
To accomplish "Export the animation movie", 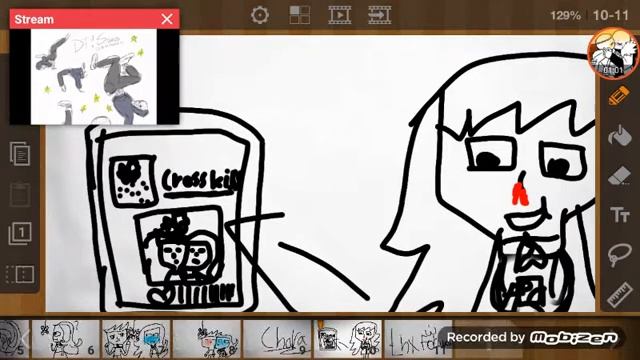I will tap(380, 15).
